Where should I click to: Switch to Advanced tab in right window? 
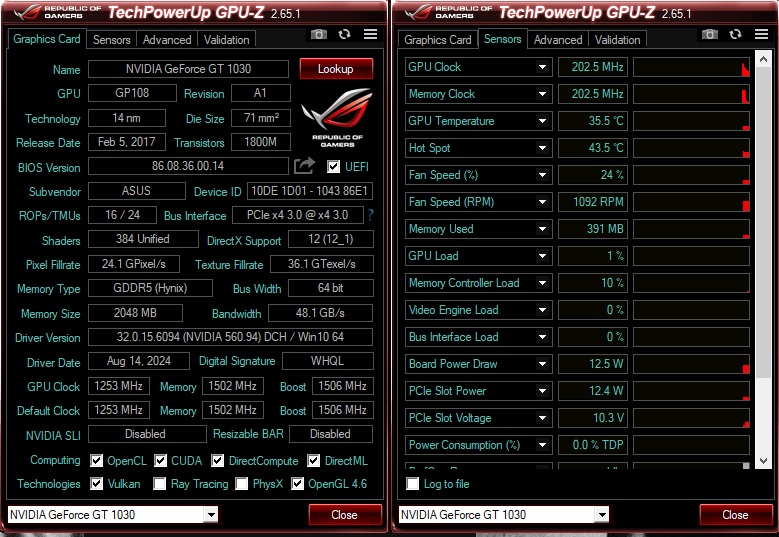pyautogui.click(x=558, y=40)
